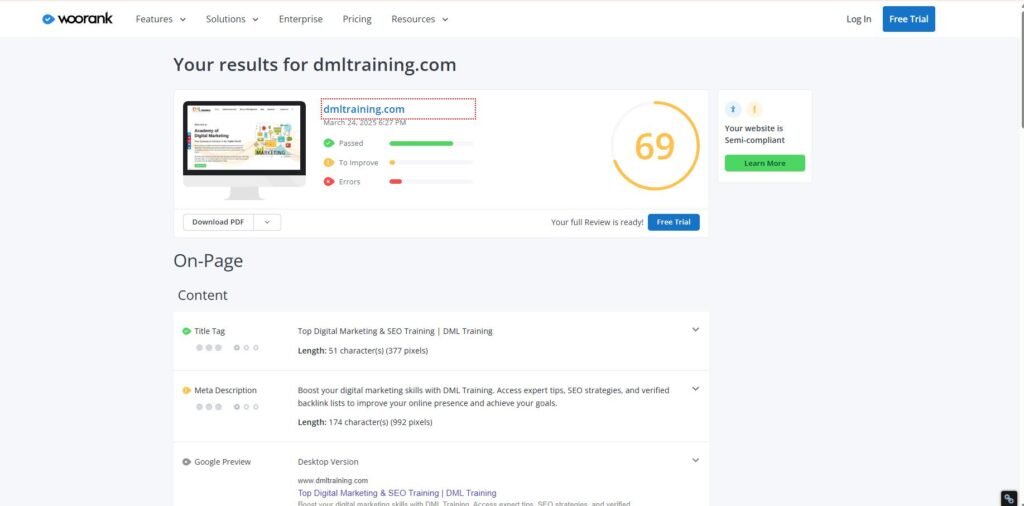This screenshot has height=506, width=1024.
Task: Click the Title Tag status icon
Action: click(x=186, y=331)
